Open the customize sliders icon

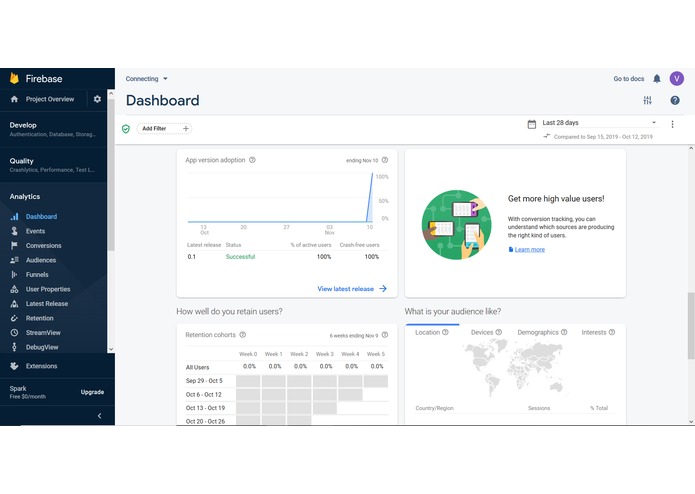(647, 100)
